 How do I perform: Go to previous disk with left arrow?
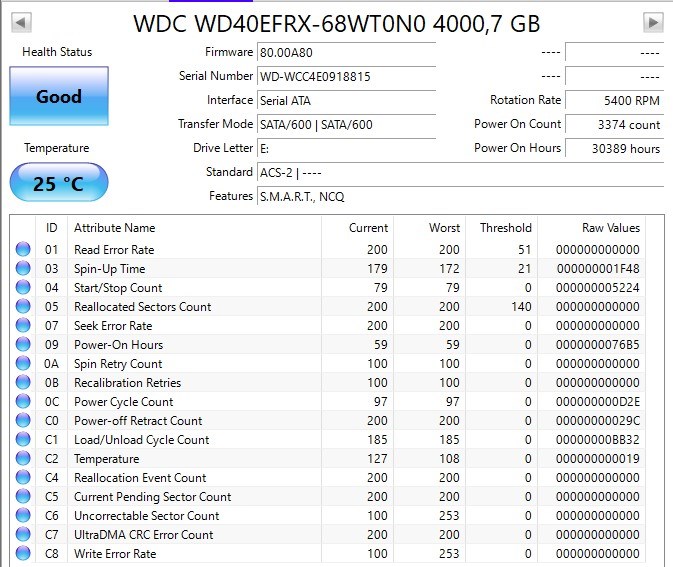[21, 22]
